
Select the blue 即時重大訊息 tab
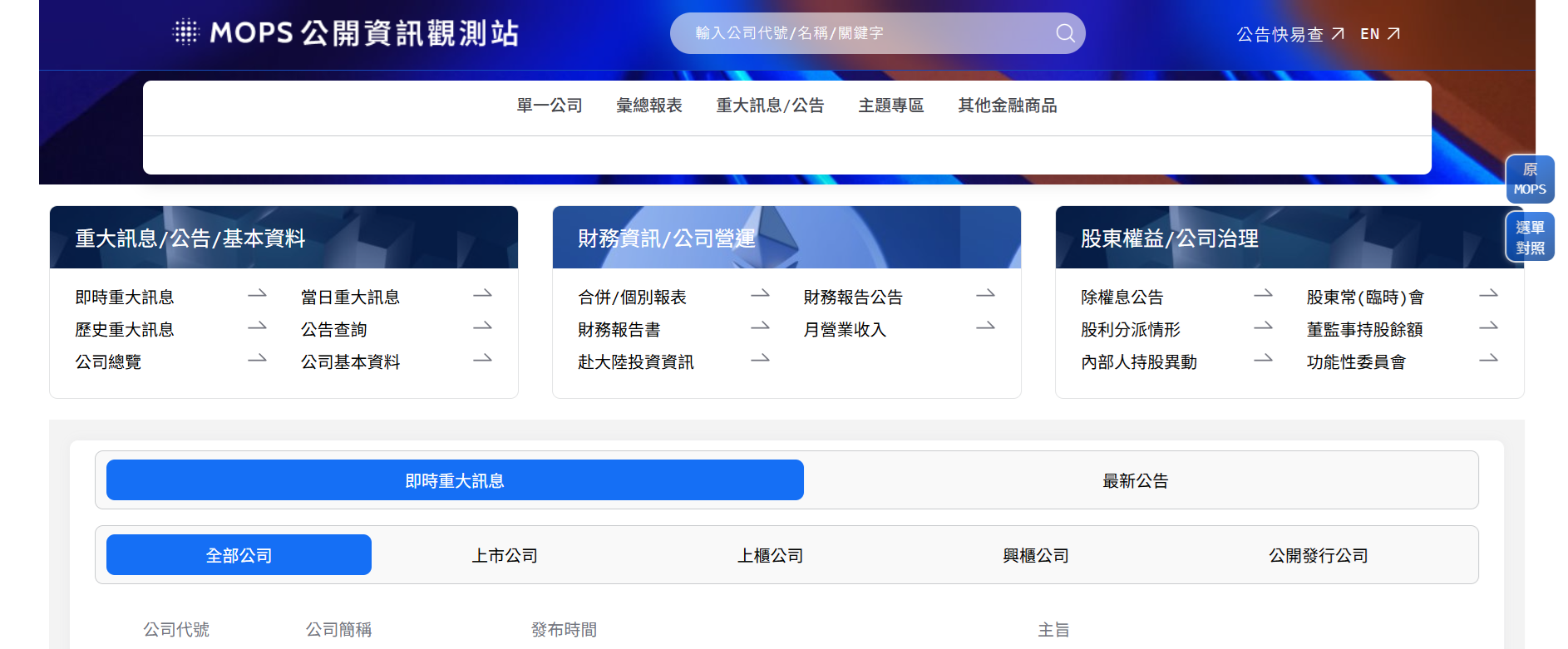pos(455,480)
